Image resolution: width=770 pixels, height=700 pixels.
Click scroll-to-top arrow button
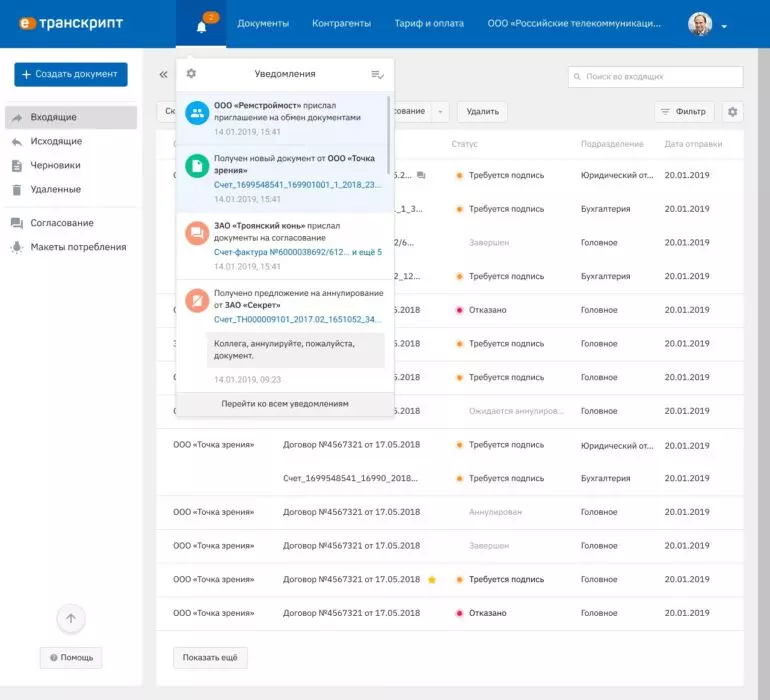pyautogui.click(x=71, y=618)
